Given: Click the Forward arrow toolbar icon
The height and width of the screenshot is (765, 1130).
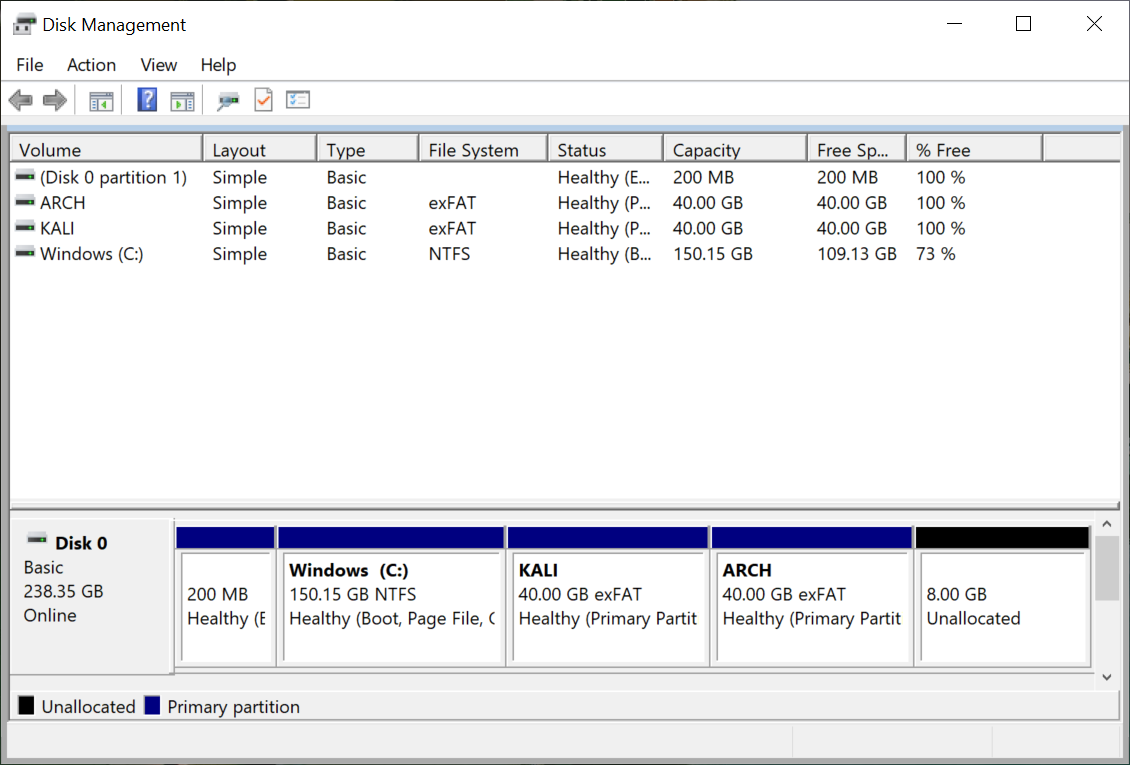Looking at the screenshot, I should point(55,100).
